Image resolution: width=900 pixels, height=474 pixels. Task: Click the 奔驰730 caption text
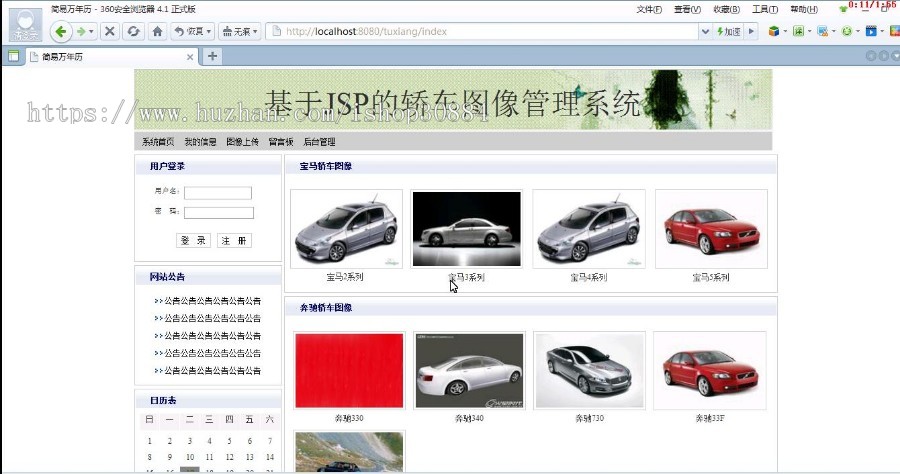pyautogui.click(x=589, y=418)
